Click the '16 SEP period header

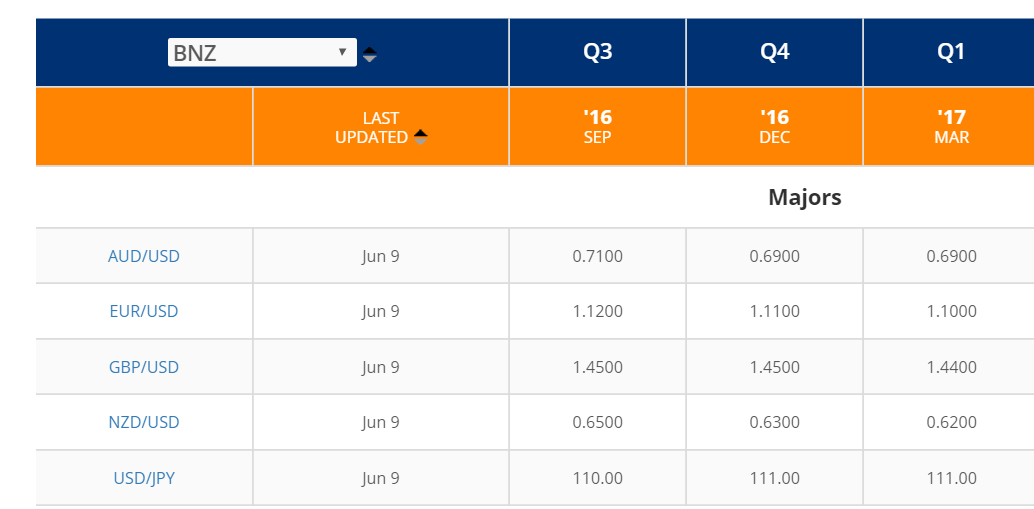[597, 127]
